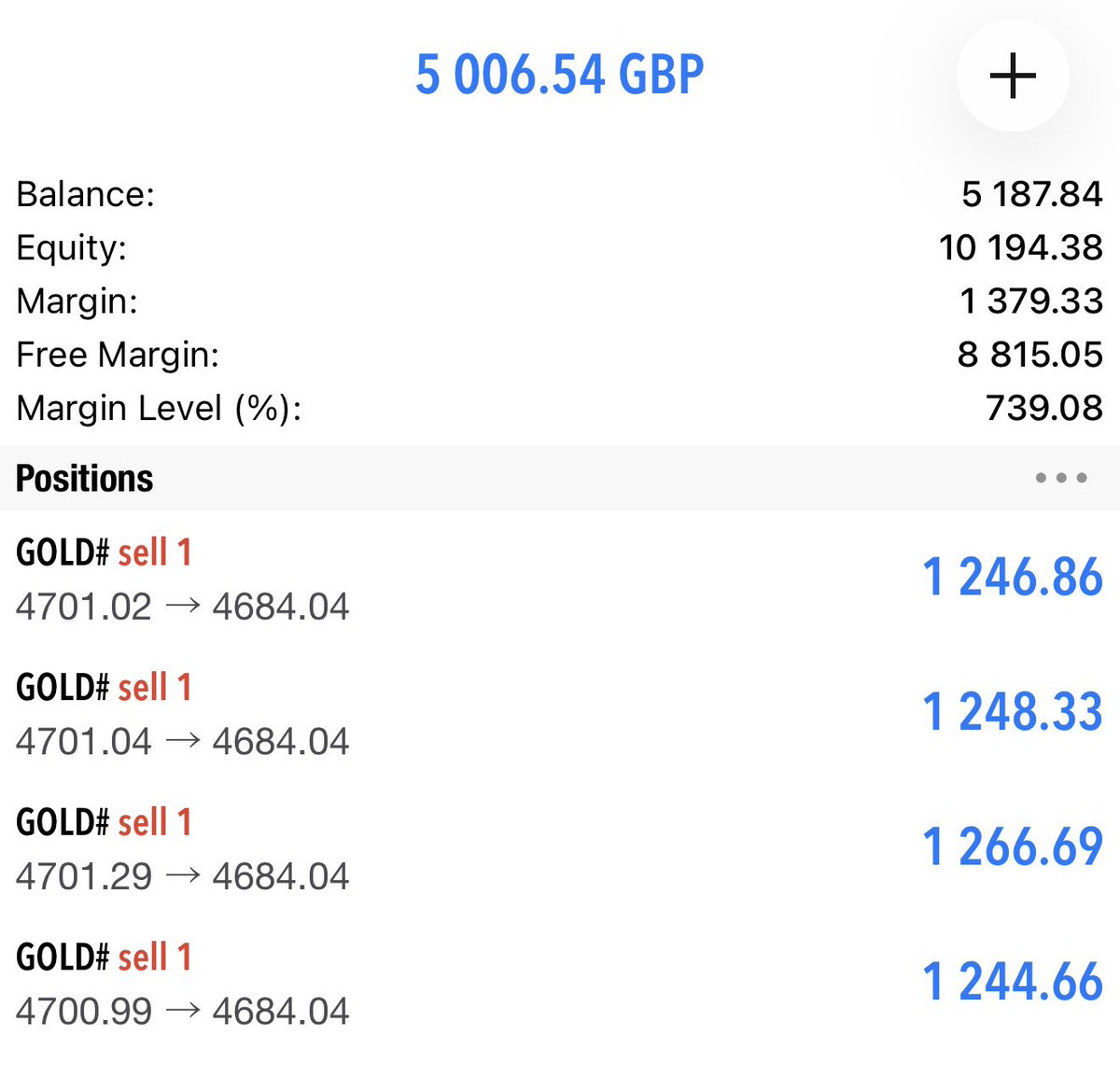This screenshot has height=1076, width=1120.
Task: Tap the Balance label
Action: pyautogui.click(x=86, y=194)
